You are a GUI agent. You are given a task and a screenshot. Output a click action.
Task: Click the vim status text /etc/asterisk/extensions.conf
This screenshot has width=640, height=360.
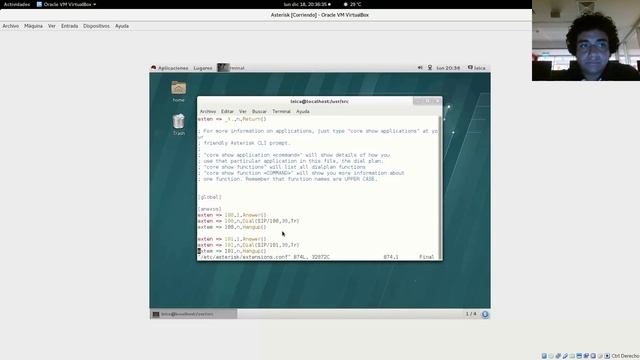[244, 257]
